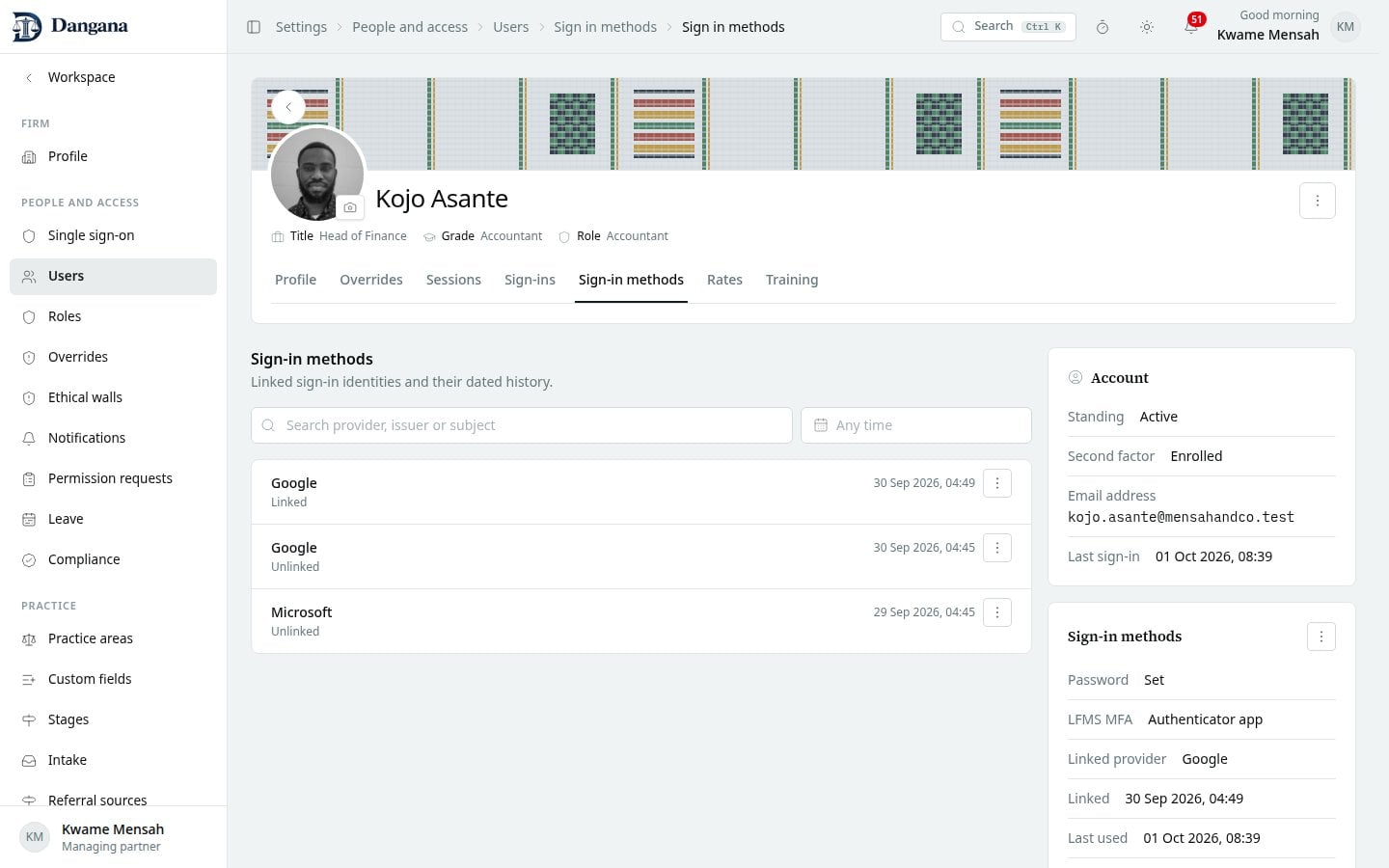Open Ethical walls page
Screen dimensions: 1389x868
click(113, 397)
